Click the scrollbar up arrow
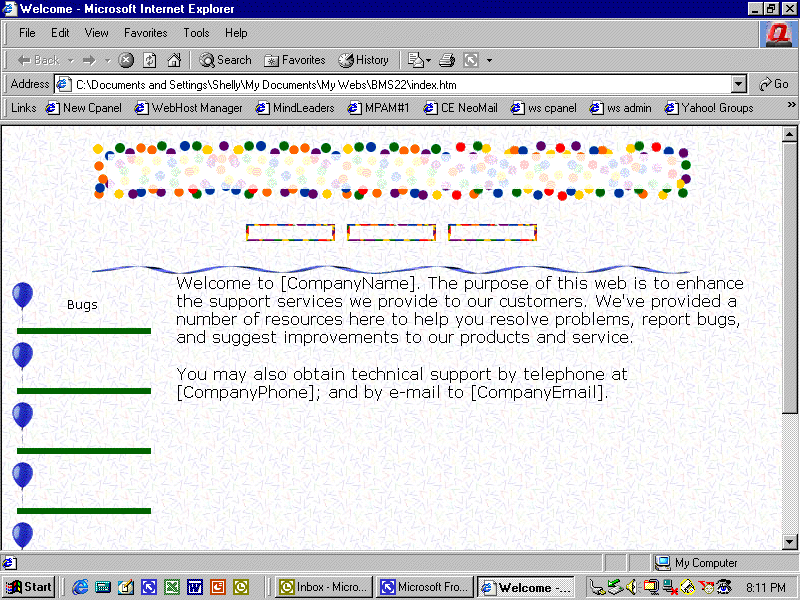This screenshot has height=600, width=800. 789,135
